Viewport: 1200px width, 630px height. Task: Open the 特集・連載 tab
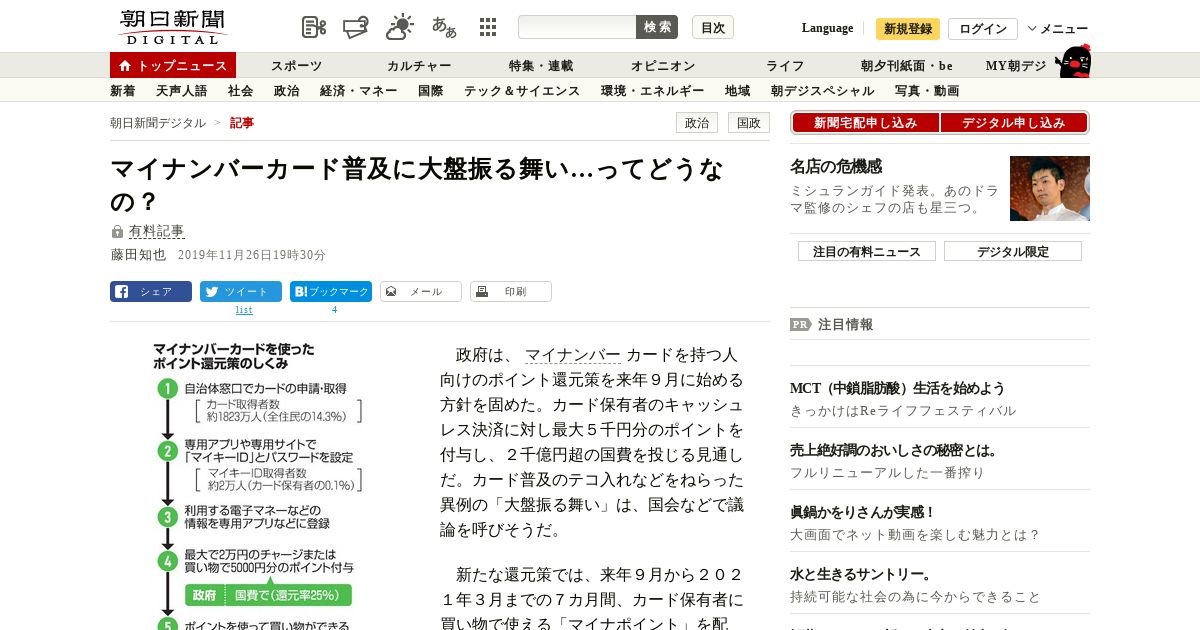[541, 66]
